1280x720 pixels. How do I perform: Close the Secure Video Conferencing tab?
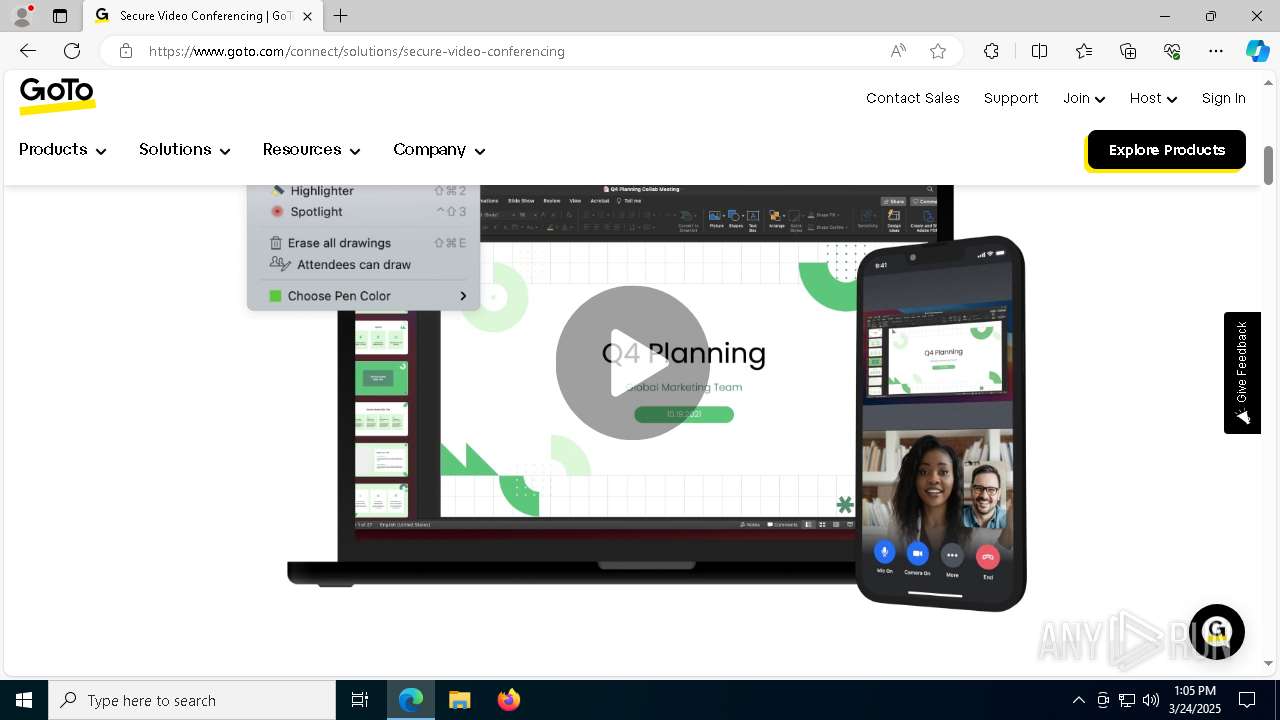(308, 16)
